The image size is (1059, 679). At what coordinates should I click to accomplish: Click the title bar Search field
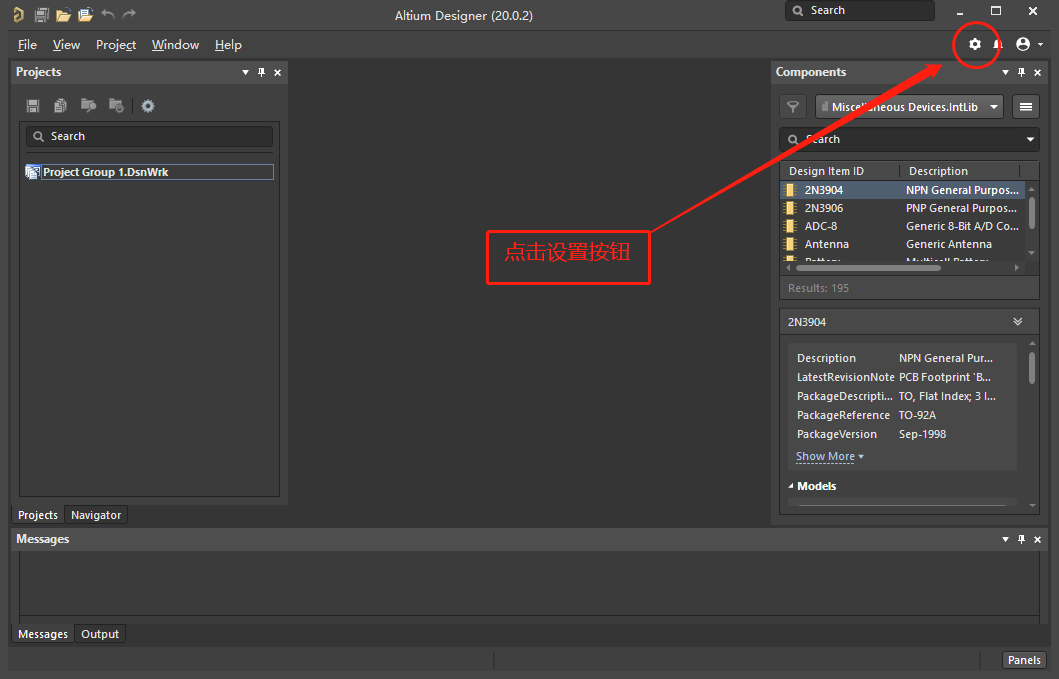pyautogui.click(x=860, y=11)
